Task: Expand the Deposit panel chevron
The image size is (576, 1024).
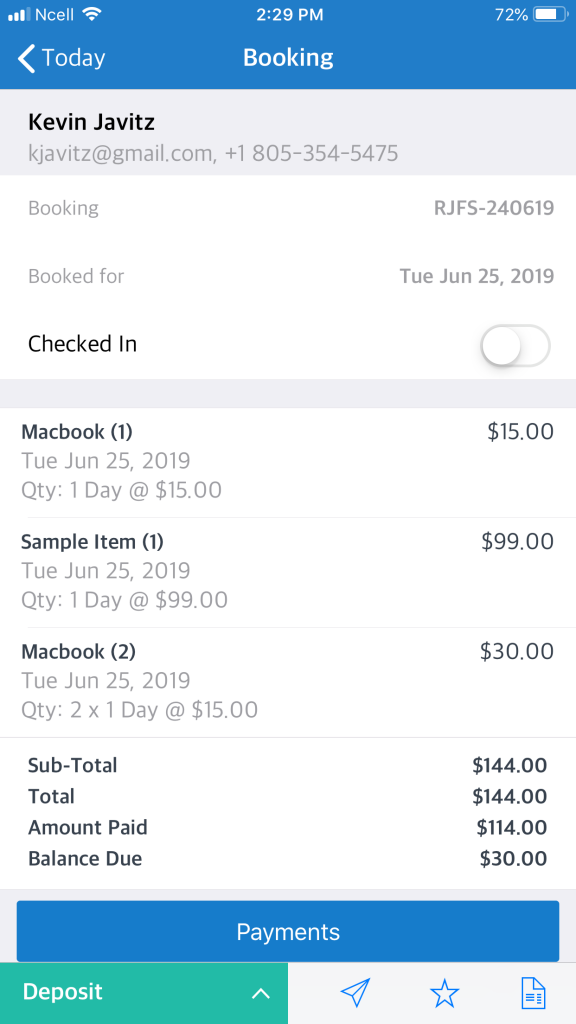Action: 261,993
